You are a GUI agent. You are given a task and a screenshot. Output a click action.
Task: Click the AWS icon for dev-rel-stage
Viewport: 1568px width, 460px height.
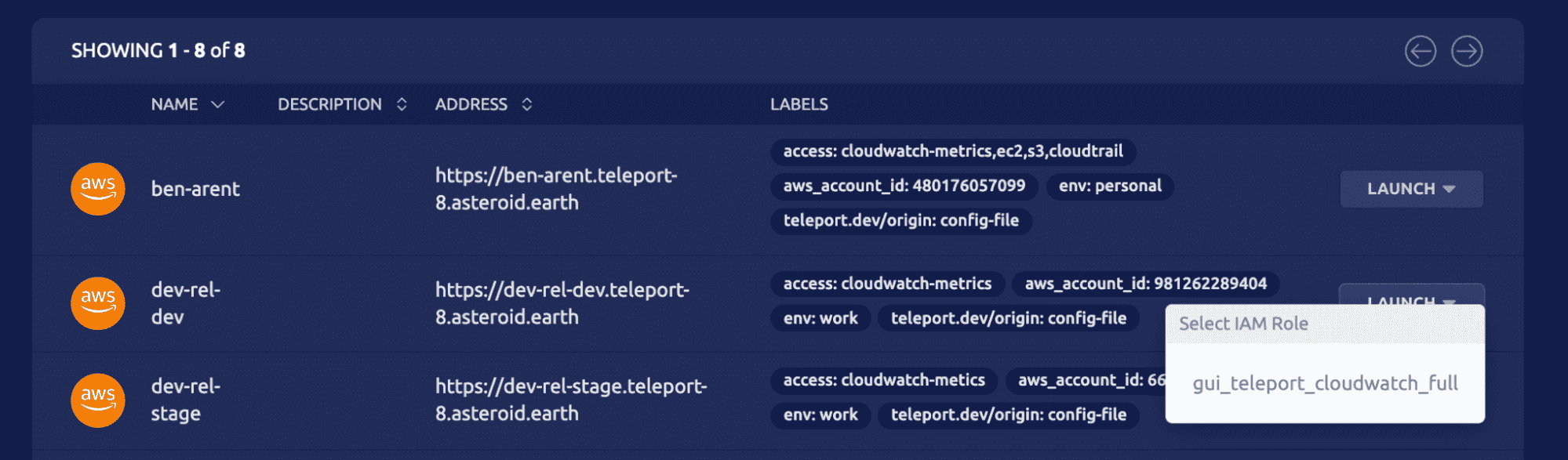click(x=97, y=400)
